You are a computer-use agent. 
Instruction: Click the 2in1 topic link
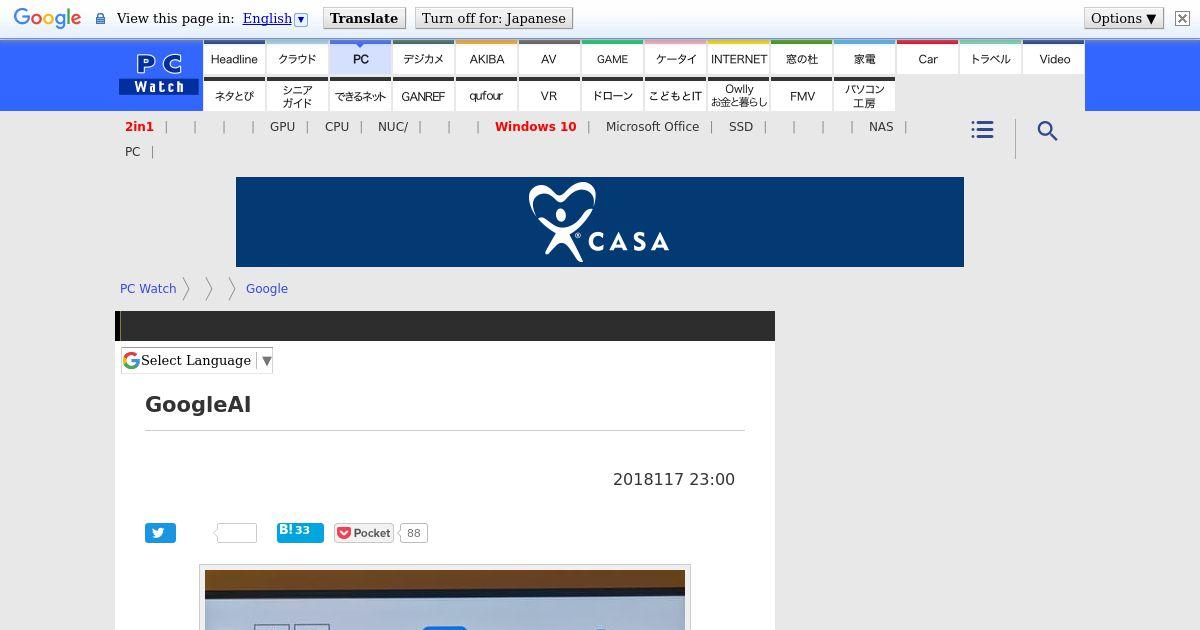139,127
